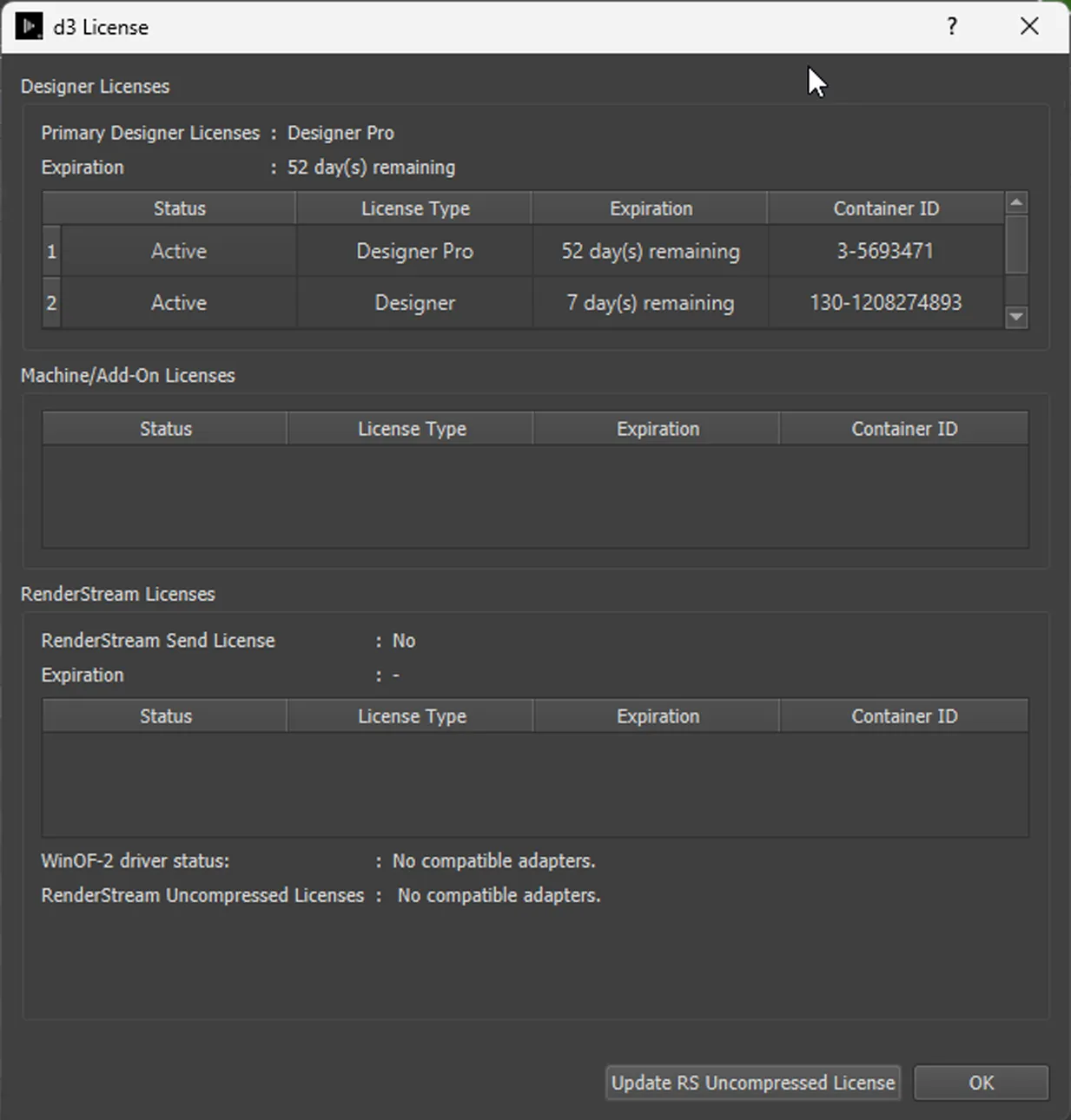Select row number 2 in Designer Licenses
Screen dimensions: 1071x1120
click(x=51, y=303)
